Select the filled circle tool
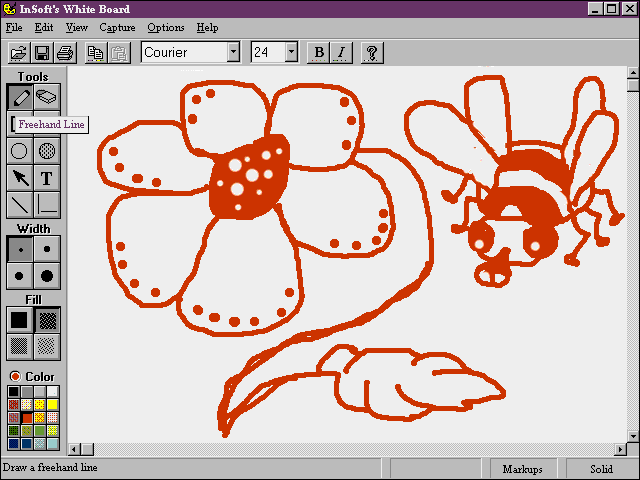The width and height of the screenshot is (640, 480). [x=47, y=151]
